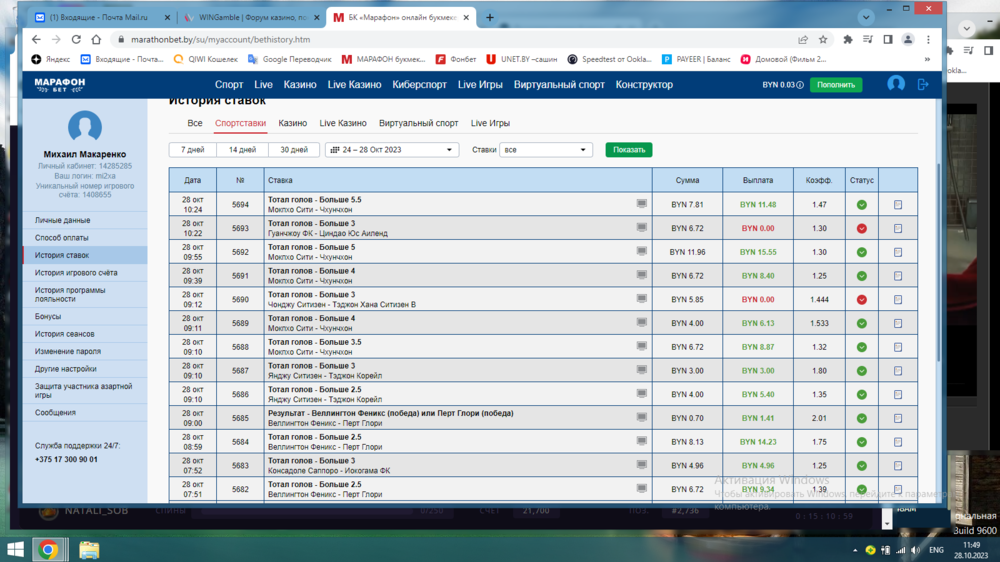Open the user profile icon in header

[x=896, y=85]
